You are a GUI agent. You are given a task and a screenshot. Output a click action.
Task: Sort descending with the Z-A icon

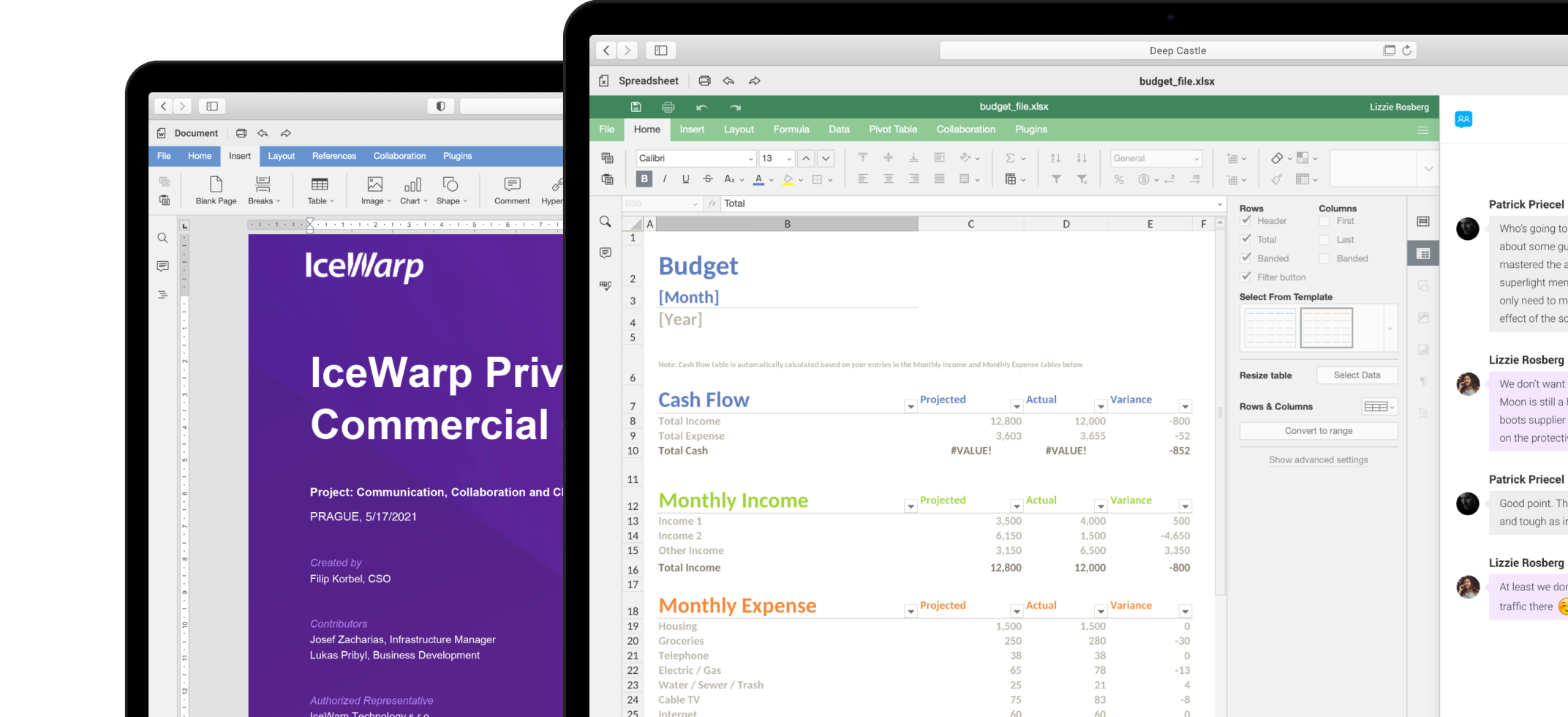1082,158
